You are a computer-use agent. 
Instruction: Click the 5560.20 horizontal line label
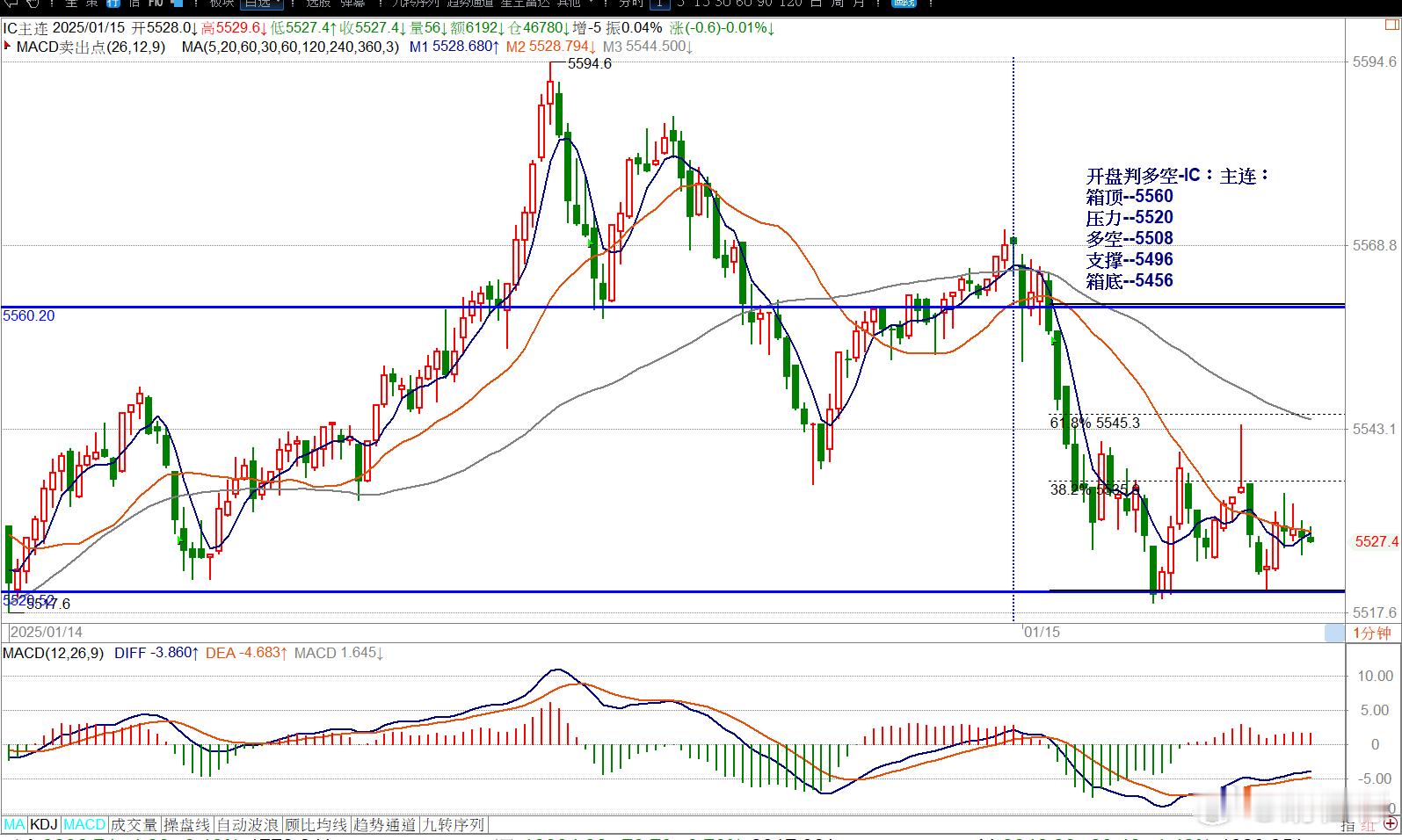(29, 315)
